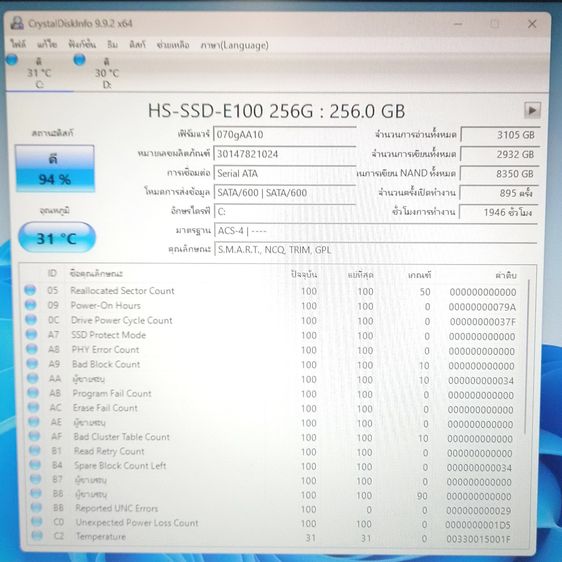Click status icon of Spare Block Count Left row
The height and width of the screenshot is (562, 562).
click(35, 465)
